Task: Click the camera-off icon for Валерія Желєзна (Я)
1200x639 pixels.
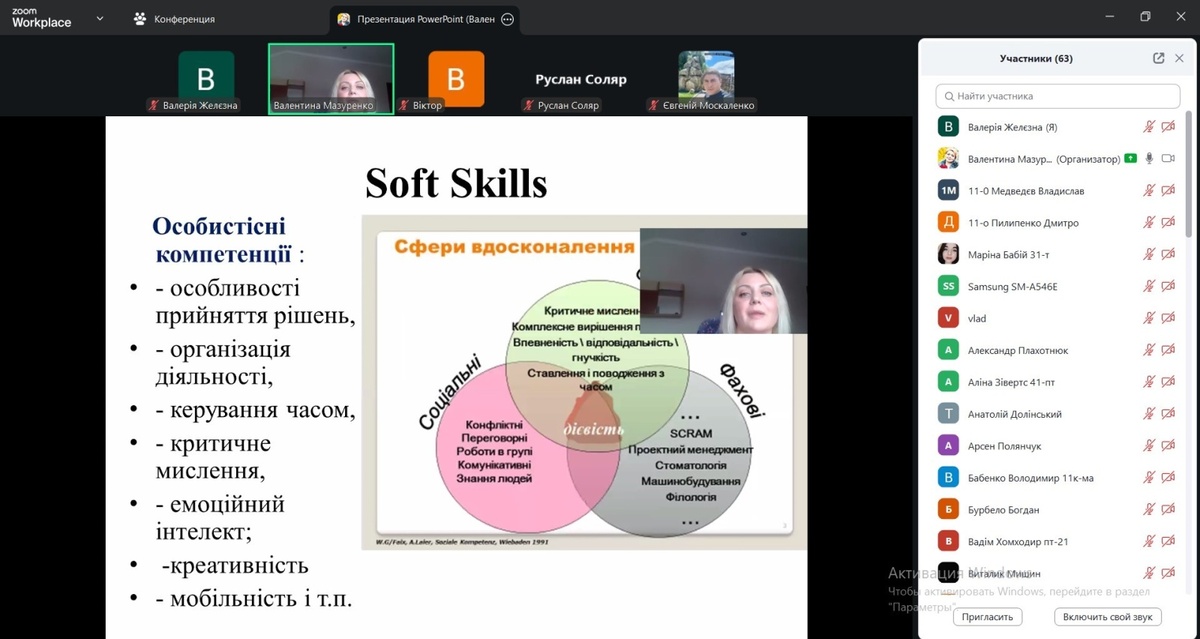Action: coord(1167,127)
